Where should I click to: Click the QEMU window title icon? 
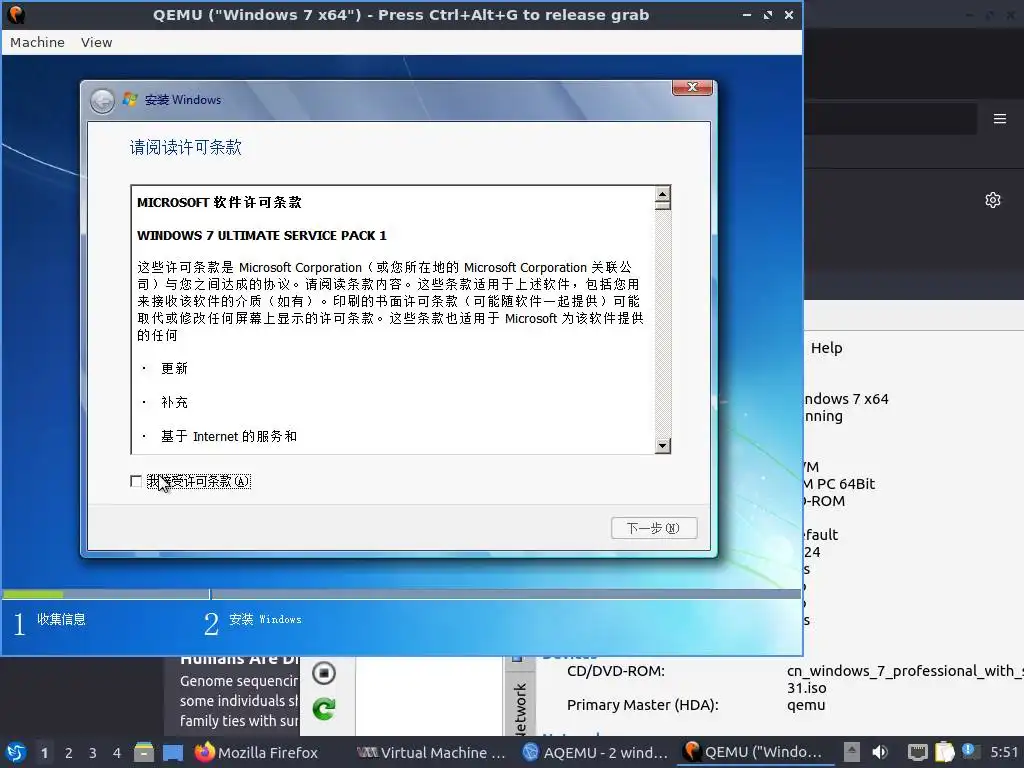[16, 14]
